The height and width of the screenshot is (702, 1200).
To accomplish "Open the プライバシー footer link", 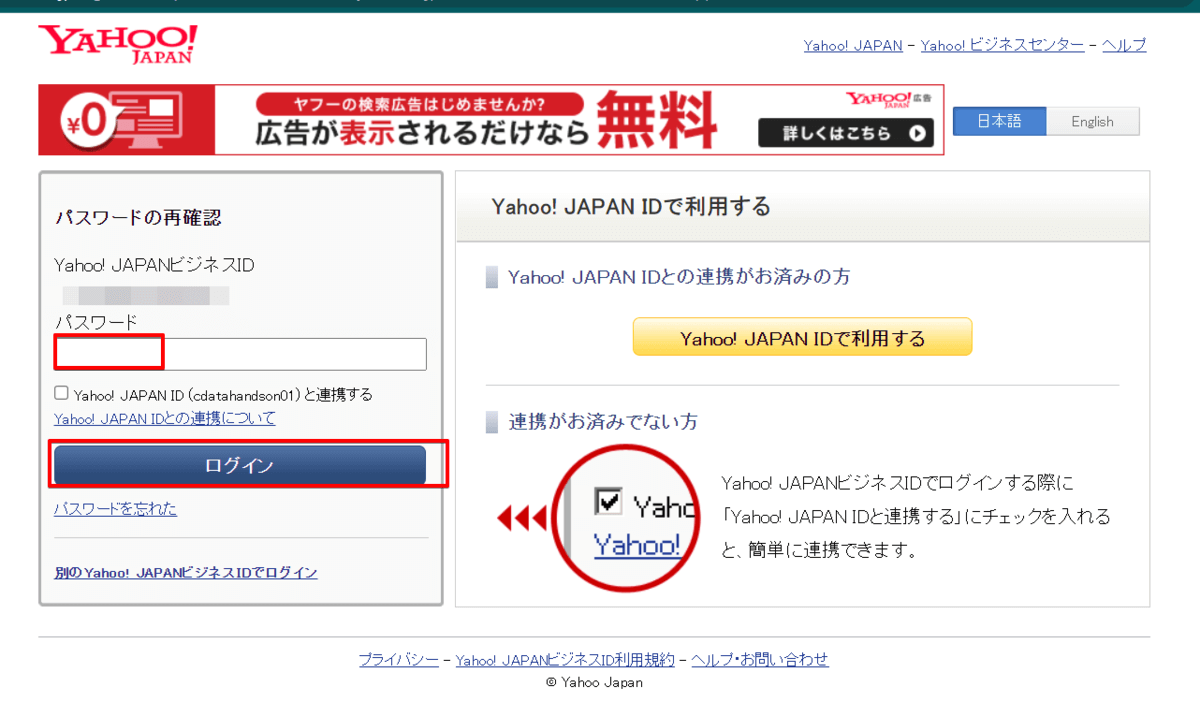I will click(x=398, y=659).
